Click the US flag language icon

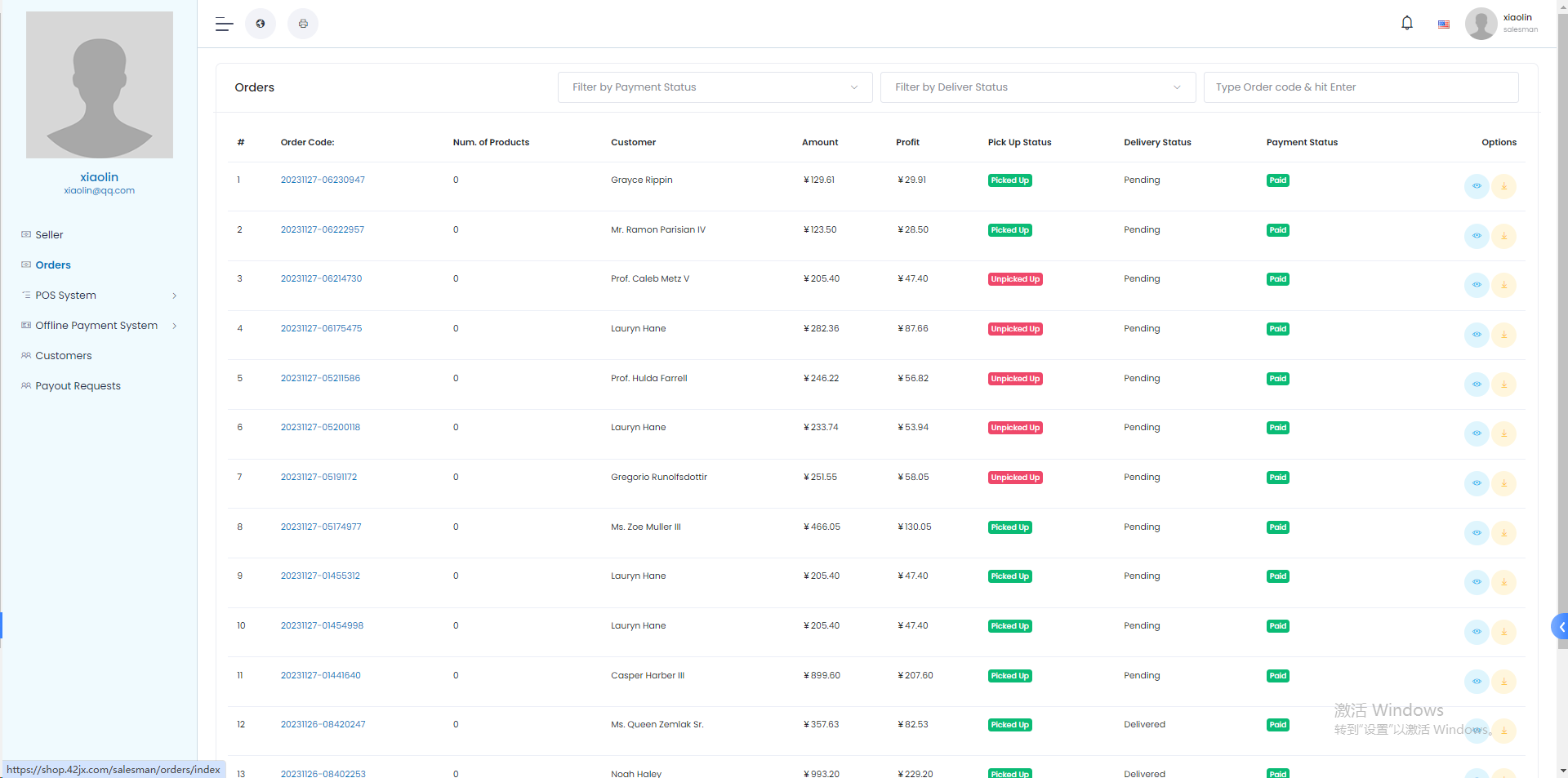click(1443, 24)
